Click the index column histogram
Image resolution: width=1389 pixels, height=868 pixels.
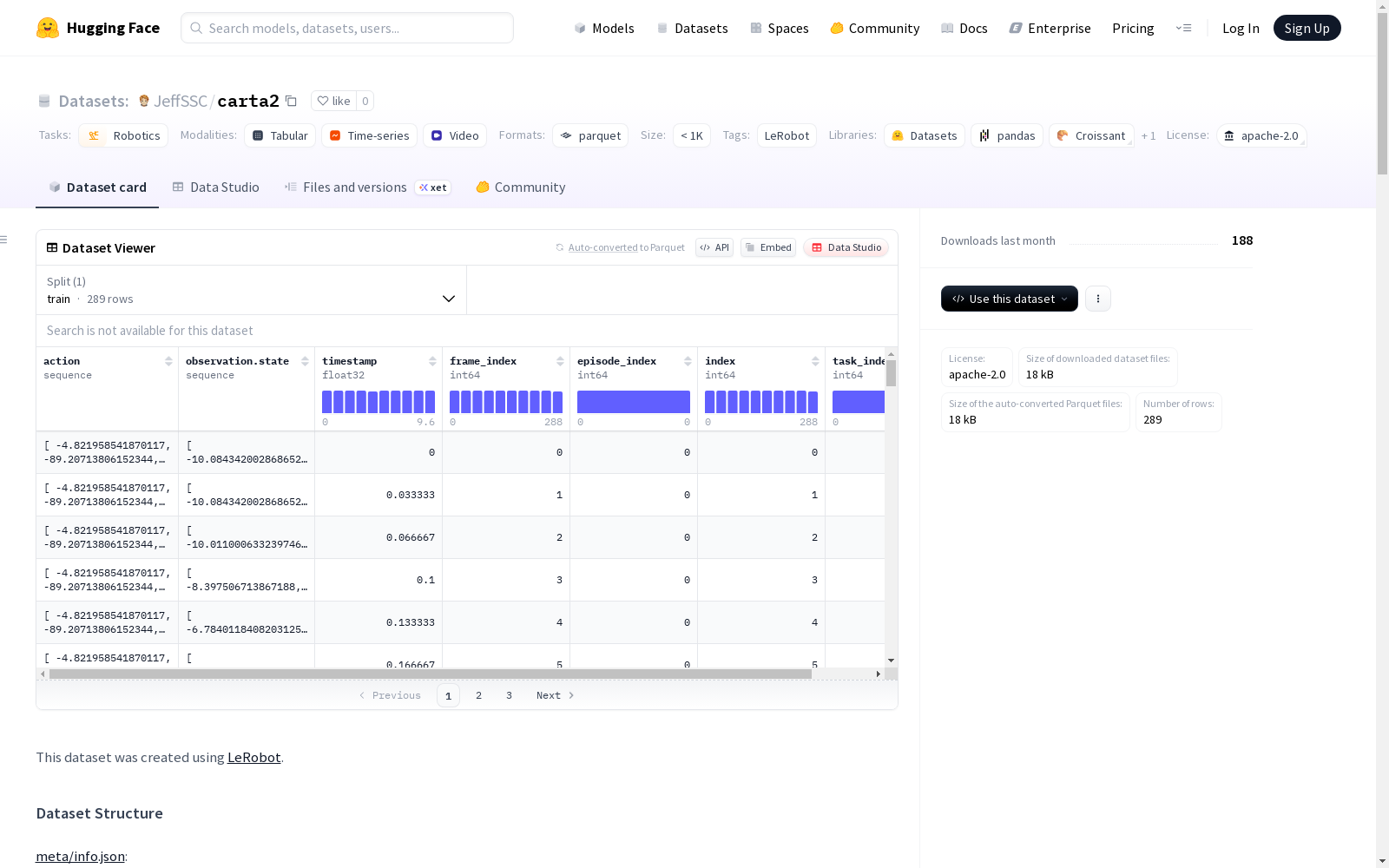coord(761,402)
